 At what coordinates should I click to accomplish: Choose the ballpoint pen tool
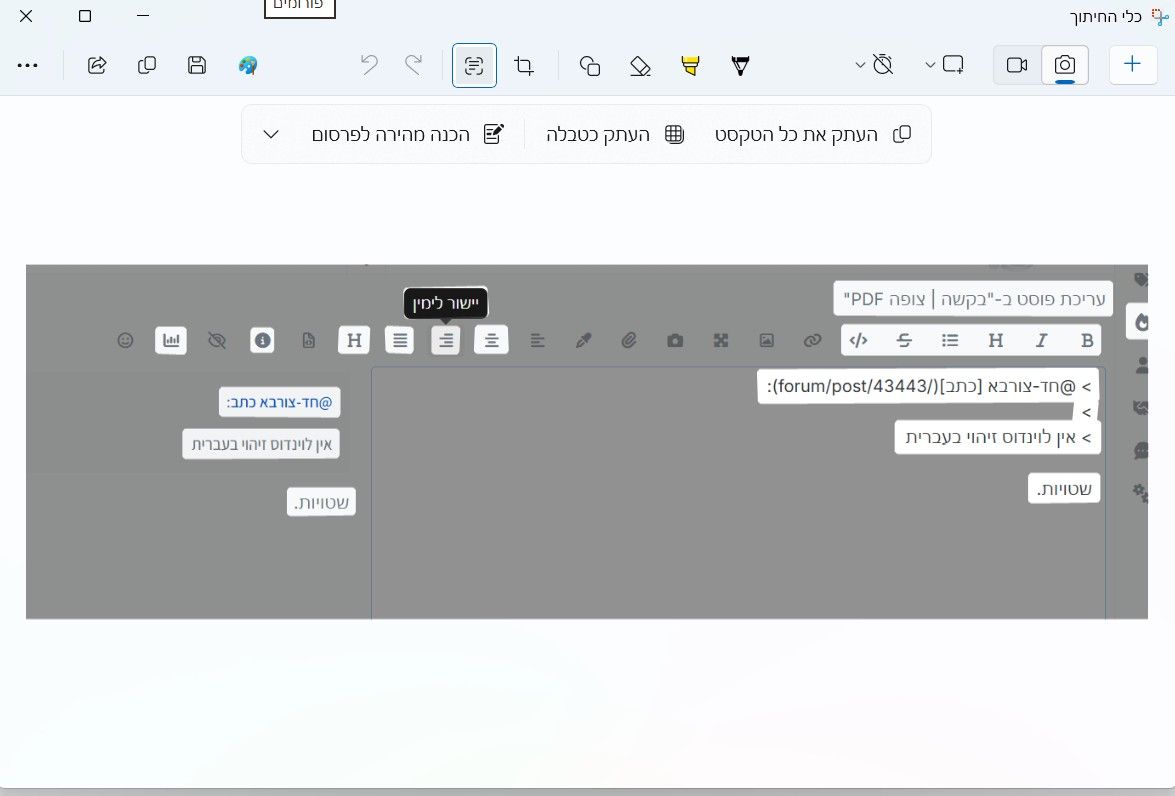(740, 66)
